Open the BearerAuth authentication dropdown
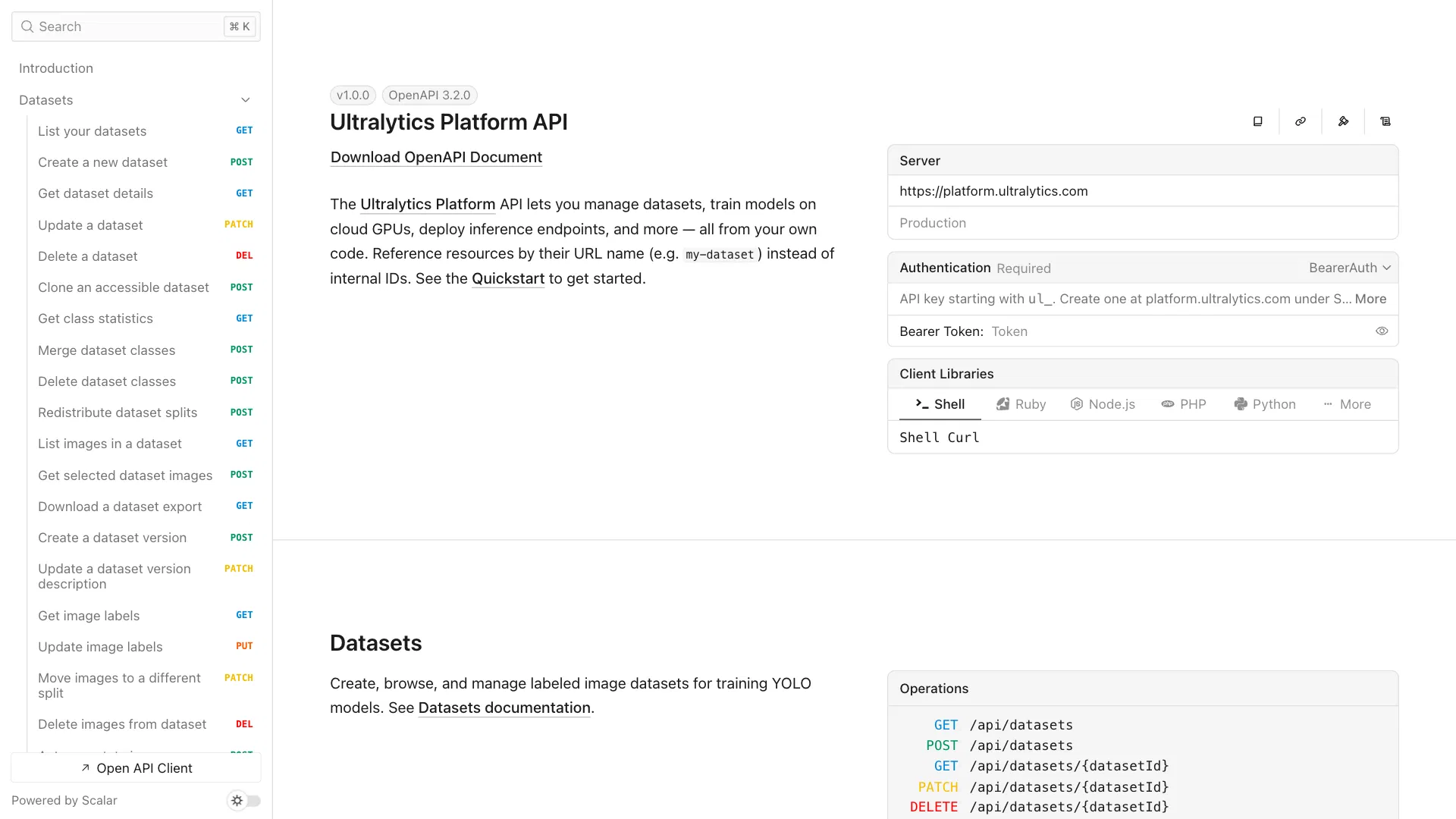The image size is (1456, 819). click(x=1349, y=268)
